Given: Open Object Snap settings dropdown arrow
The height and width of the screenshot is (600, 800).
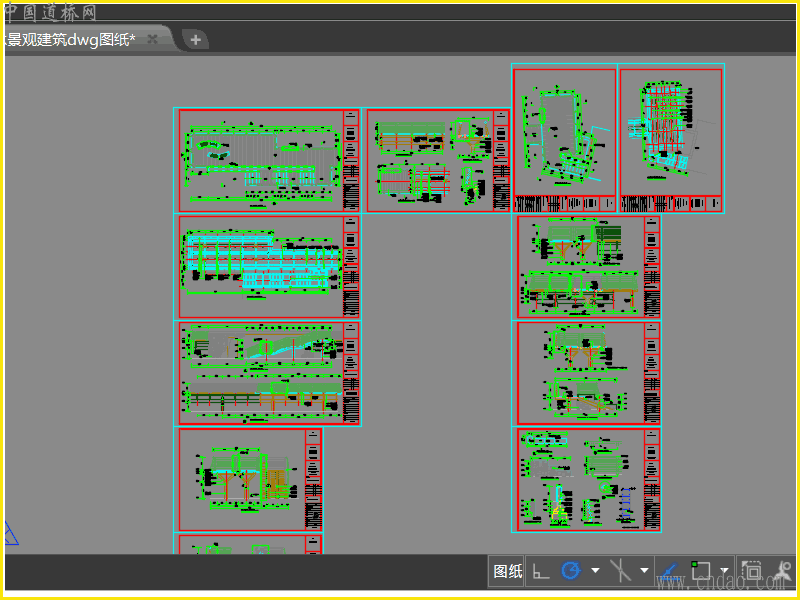Looking at the screenshot, I should [724, 571].
